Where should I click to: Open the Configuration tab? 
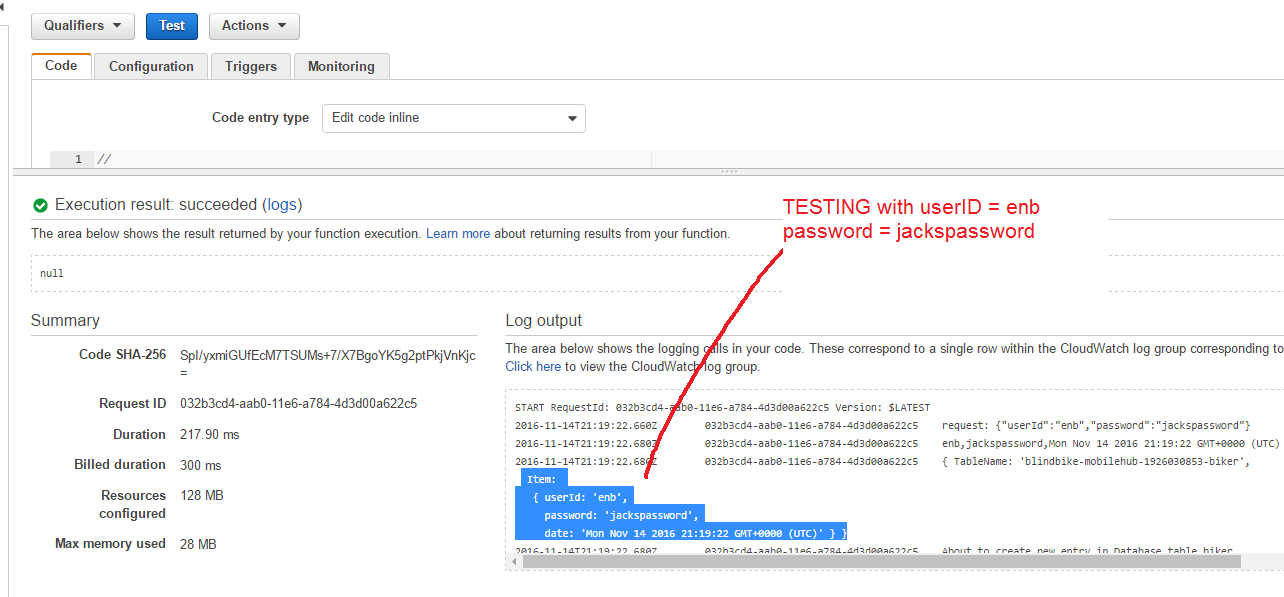coord(151,67)
